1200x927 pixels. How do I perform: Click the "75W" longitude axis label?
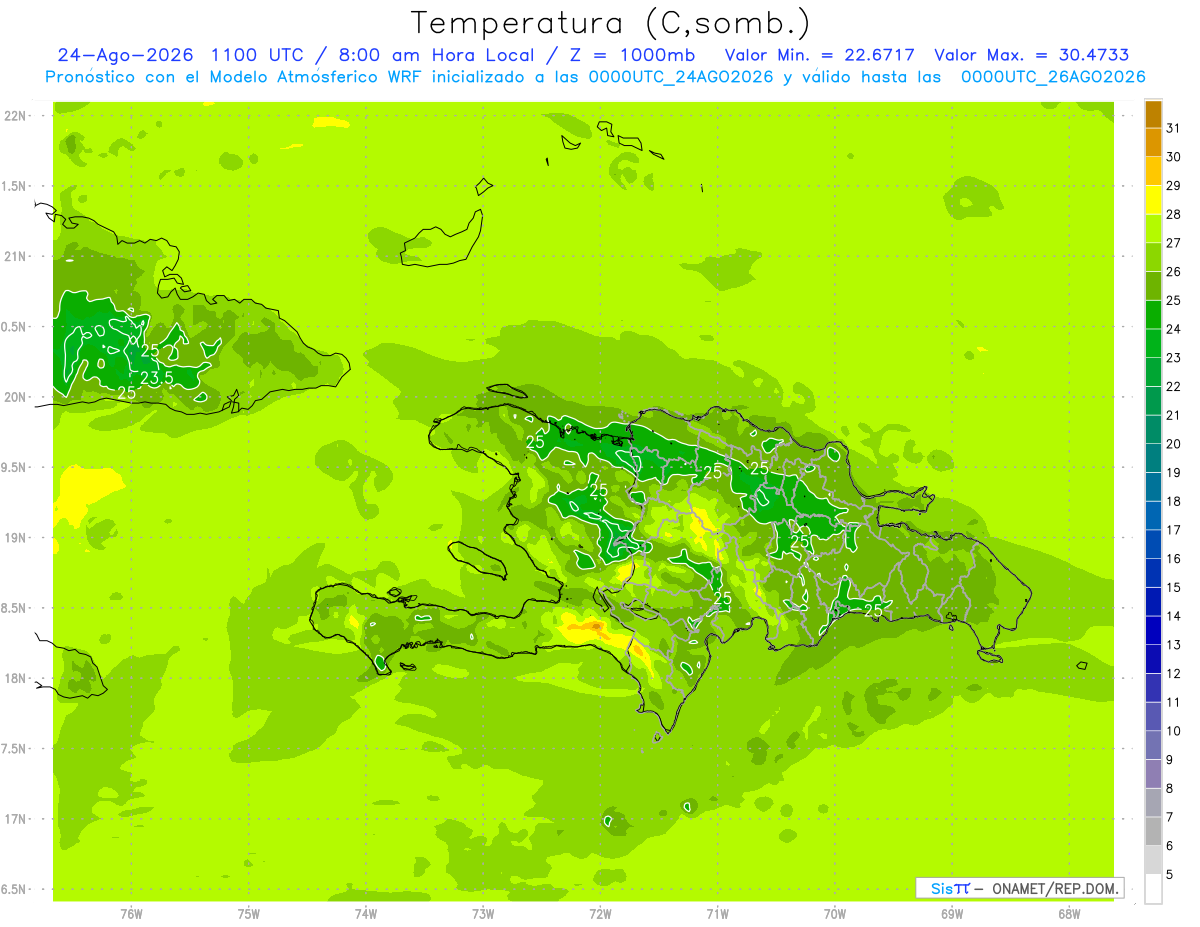[x=249, y=914]
